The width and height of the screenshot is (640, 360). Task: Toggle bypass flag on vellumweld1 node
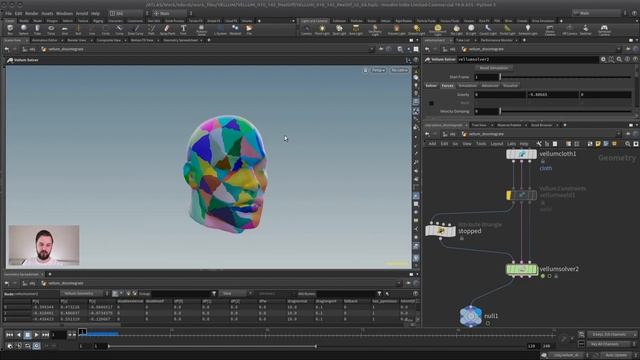point(509,195)
